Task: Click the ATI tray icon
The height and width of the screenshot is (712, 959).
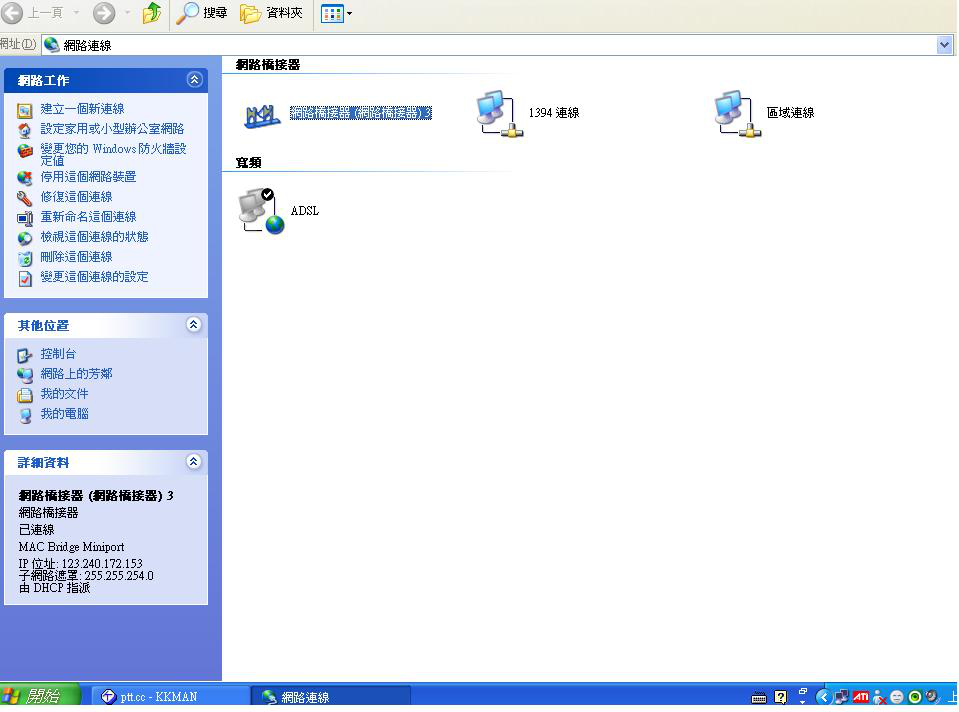Action: [x=861, y=697]
